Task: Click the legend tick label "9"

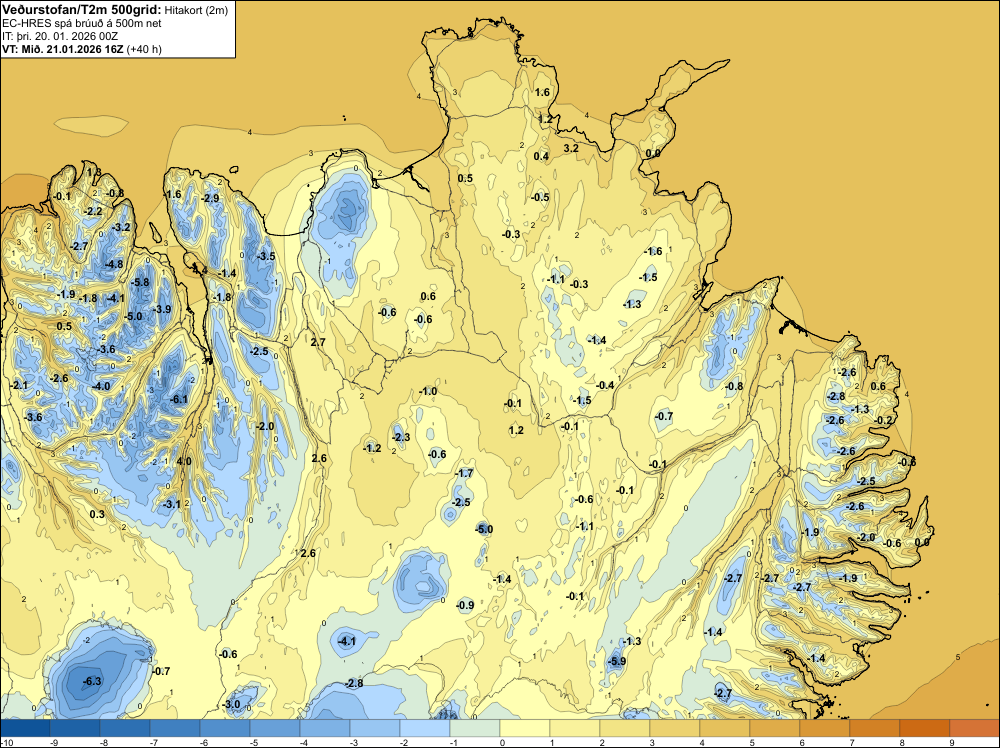Action: pos(951,742)
